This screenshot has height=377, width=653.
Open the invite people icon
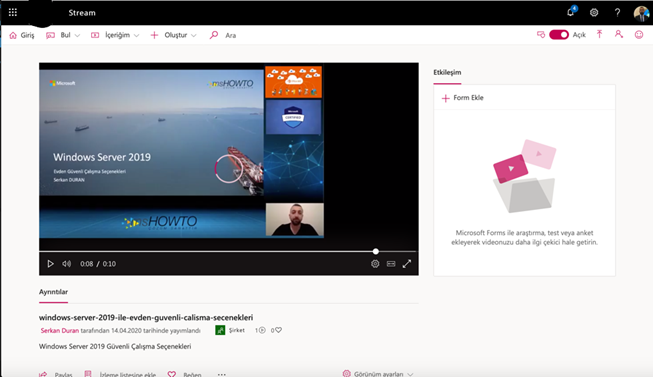[619, 35]
